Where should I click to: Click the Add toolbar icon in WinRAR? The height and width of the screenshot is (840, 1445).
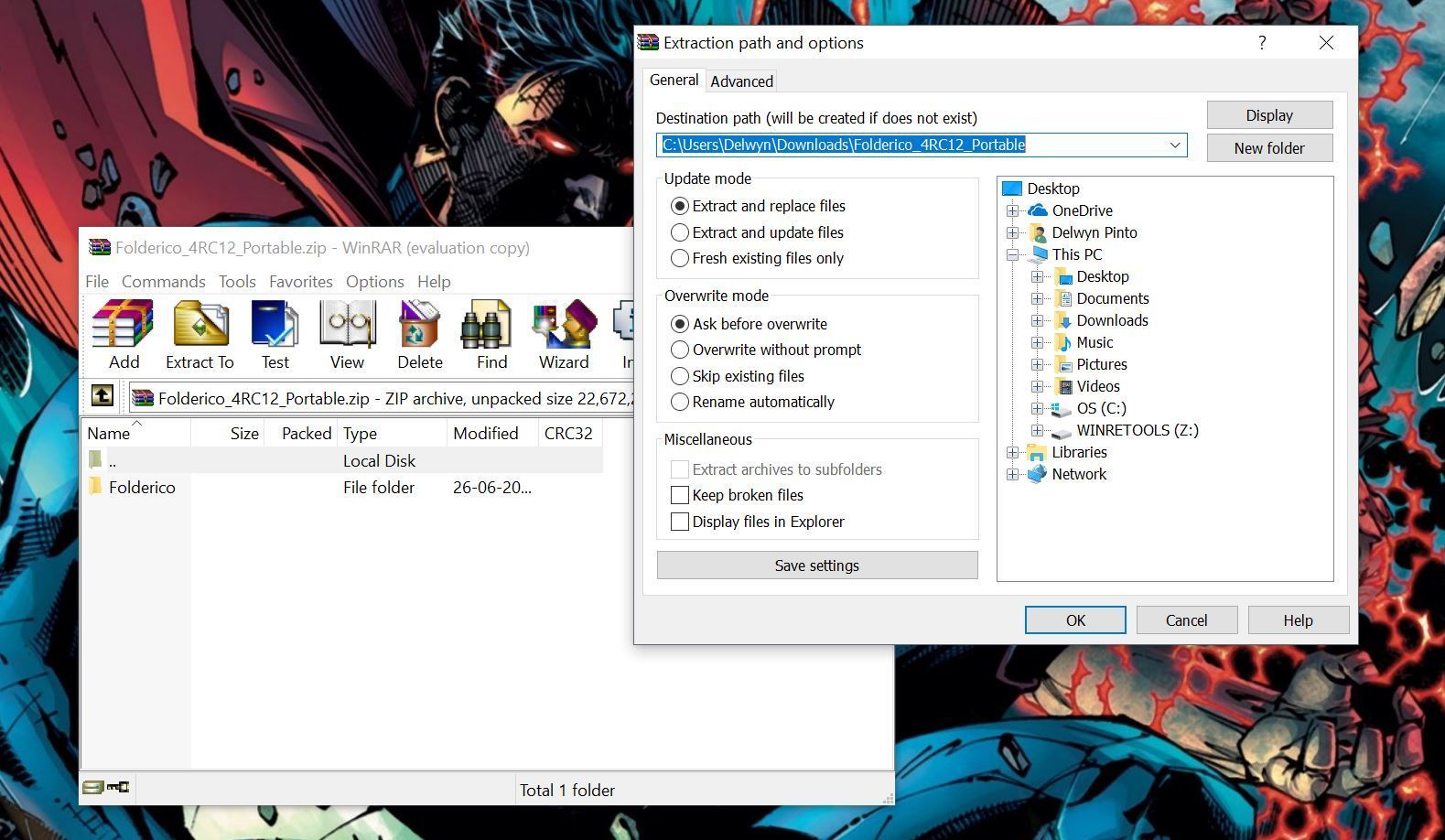click(124, 324)
